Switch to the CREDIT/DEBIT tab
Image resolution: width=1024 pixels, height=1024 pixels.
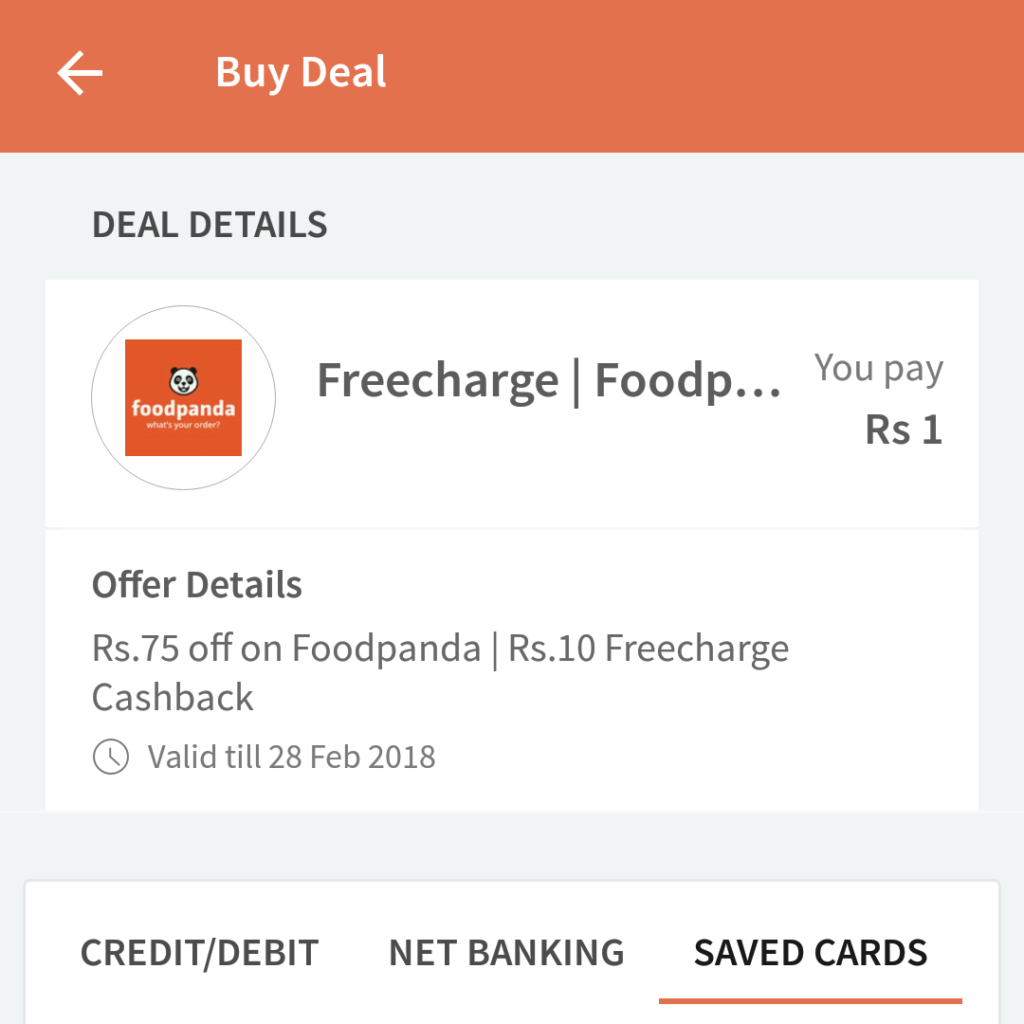(x=199, y=953)
